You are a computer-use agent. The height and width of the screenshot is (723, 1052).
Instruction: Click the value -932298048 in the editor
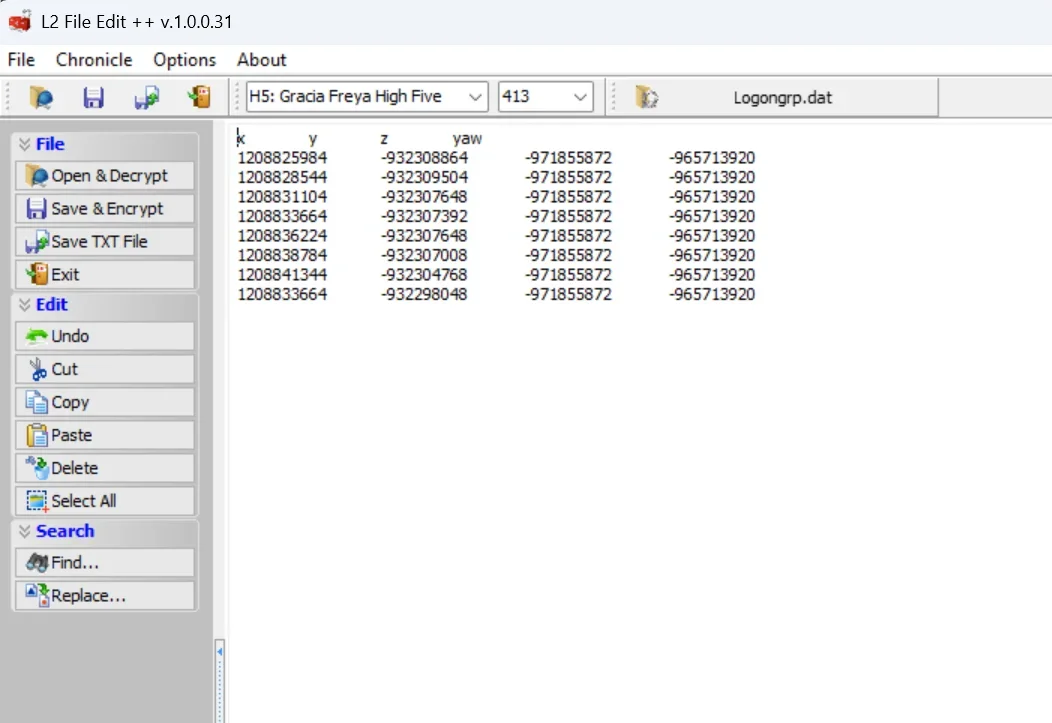point(424,294)
